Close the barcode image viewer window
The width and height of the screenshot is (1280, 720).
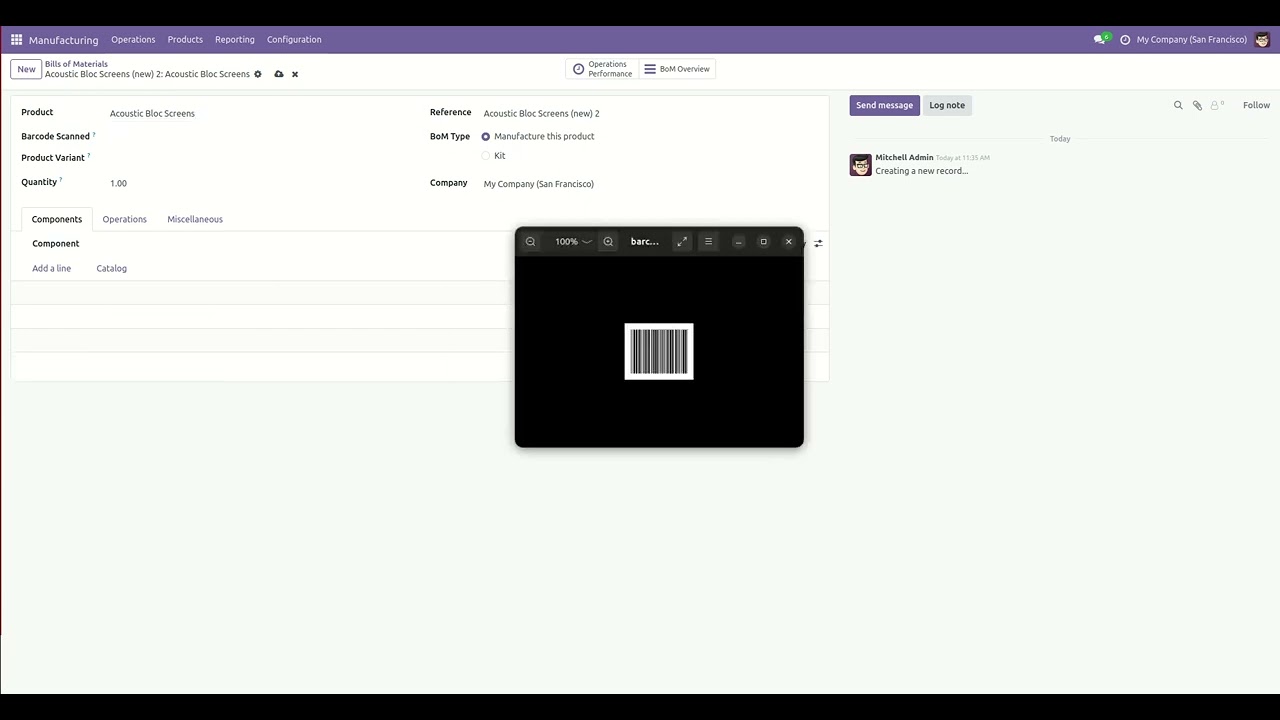coord(788,242)
